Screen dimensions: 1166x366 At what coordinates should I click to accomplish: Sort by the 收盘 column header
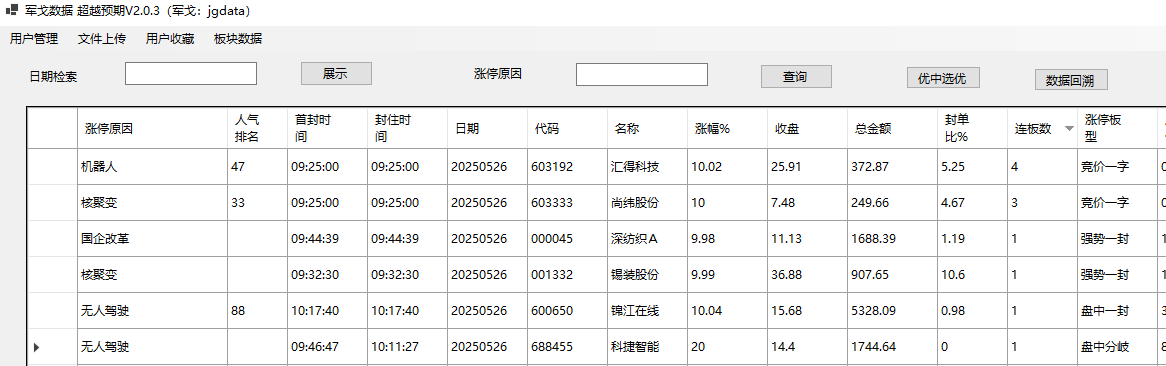[x=808, y=128]
